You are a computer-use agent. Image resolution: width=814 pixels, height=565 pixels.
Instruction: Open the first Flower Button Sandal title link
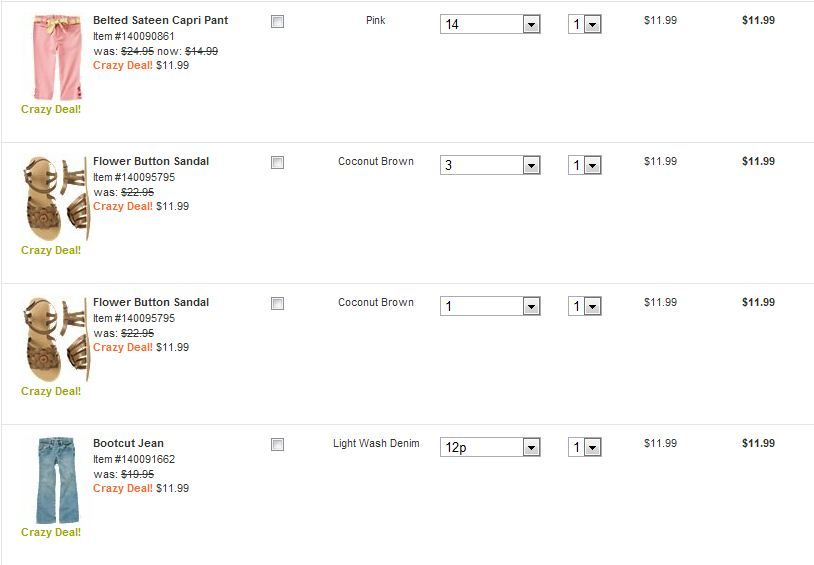click(x=151, y=162)
